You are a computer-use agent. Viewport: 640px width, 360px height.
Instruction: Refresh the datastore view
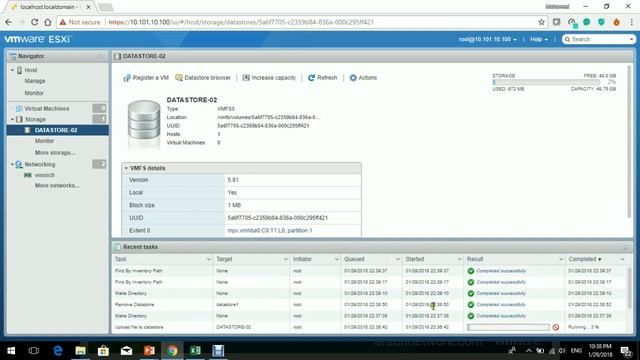(322, 78)
